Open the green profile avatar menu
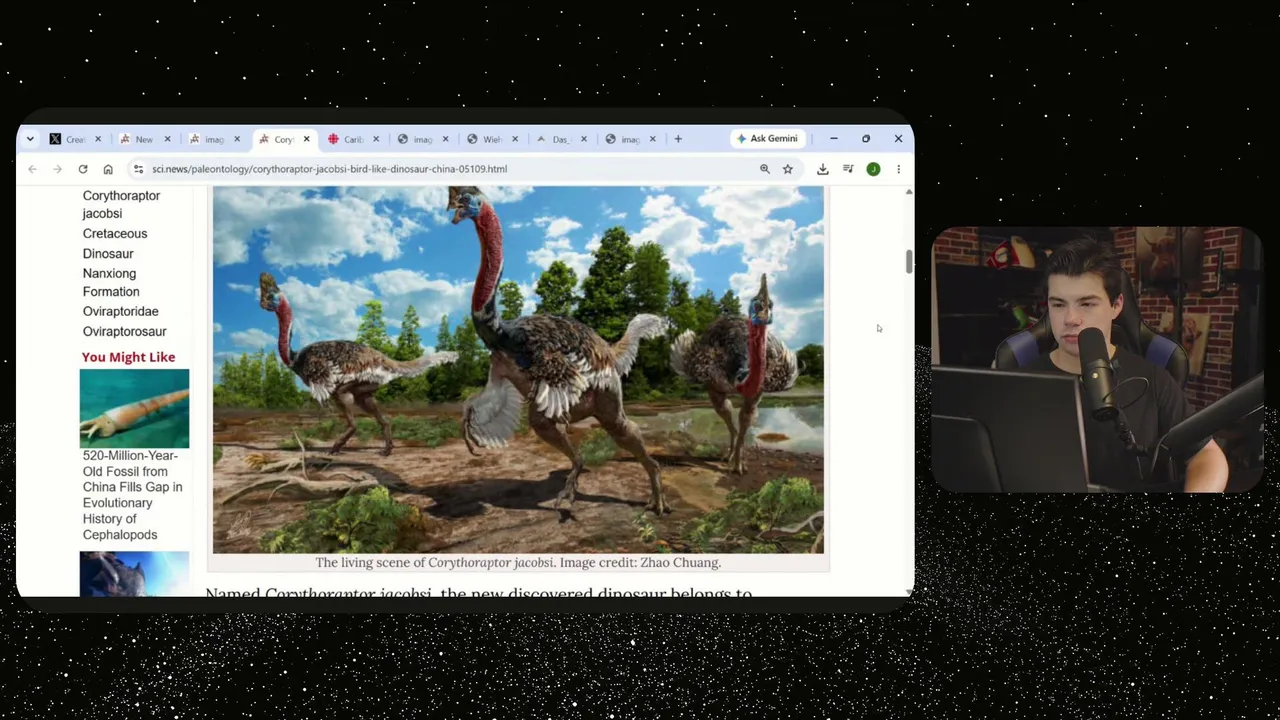Image resolution: width=1280 pixels, height=720 pixels. (873, 169)
